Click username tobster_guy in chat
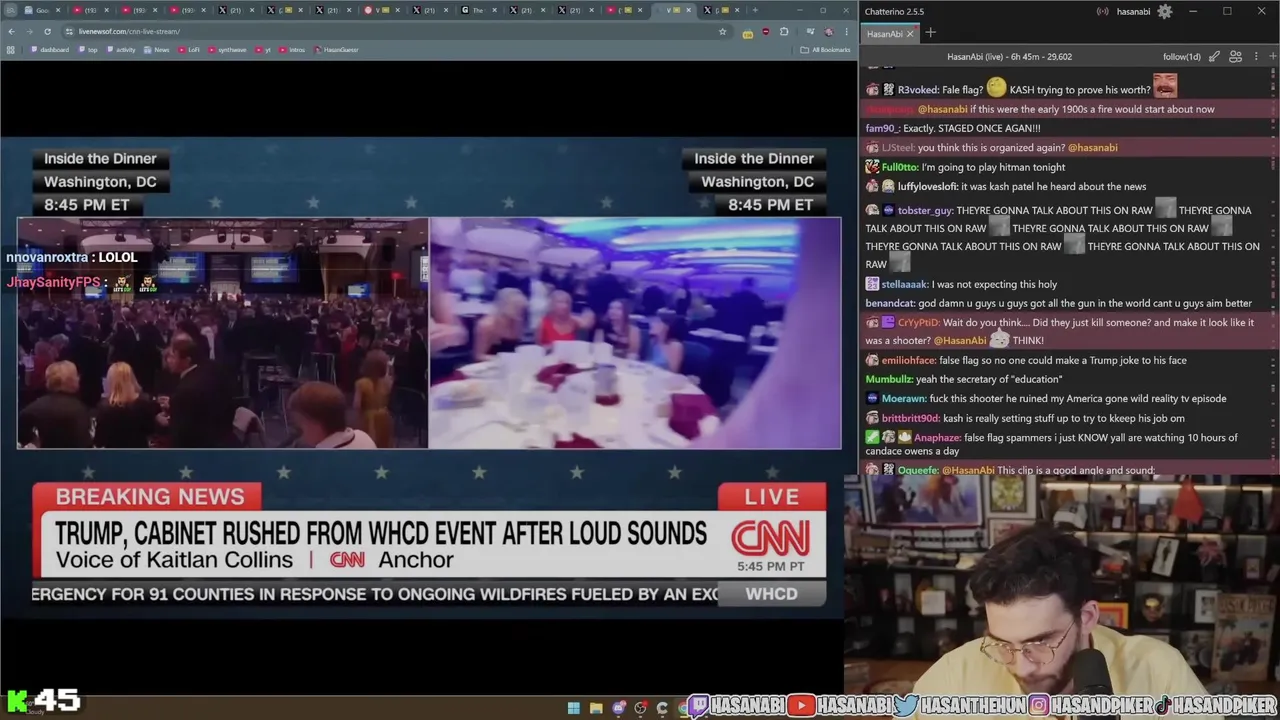 [925, 211]
